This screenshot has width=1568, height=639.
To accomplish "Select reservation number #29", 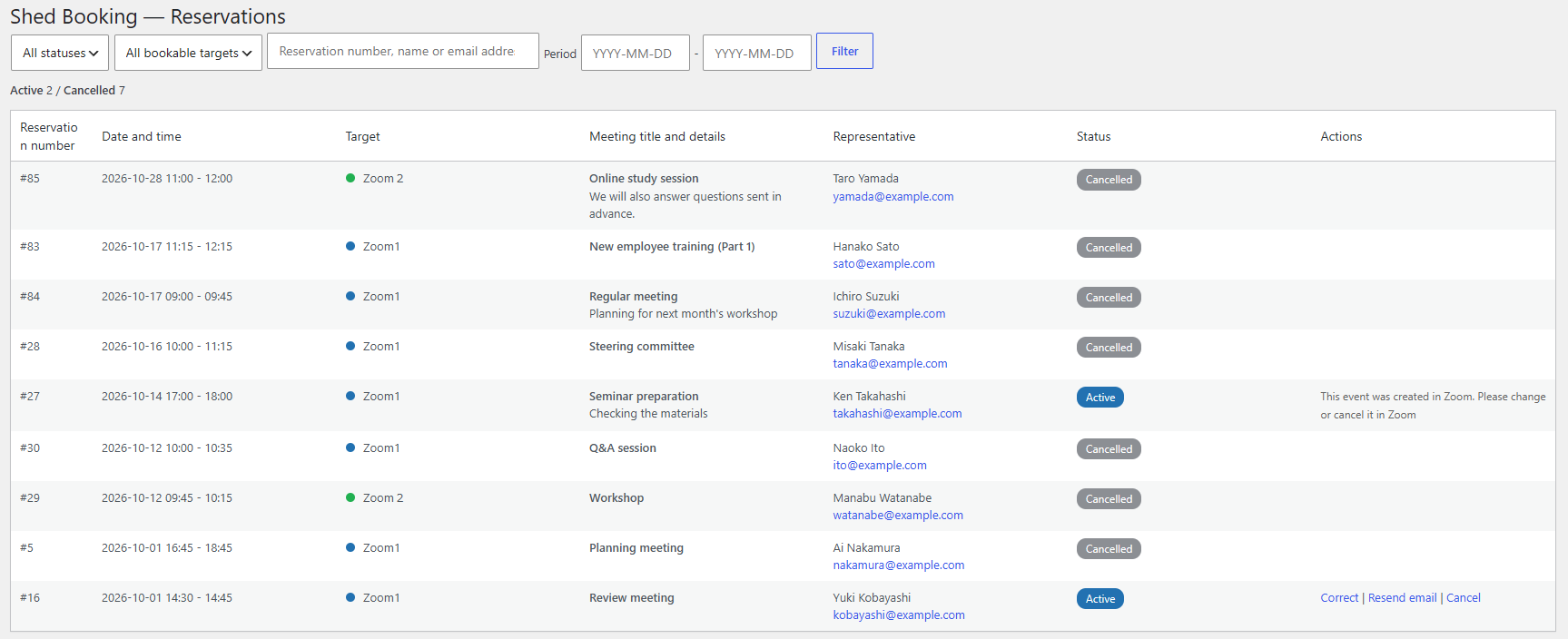I will tap(30, 498).
